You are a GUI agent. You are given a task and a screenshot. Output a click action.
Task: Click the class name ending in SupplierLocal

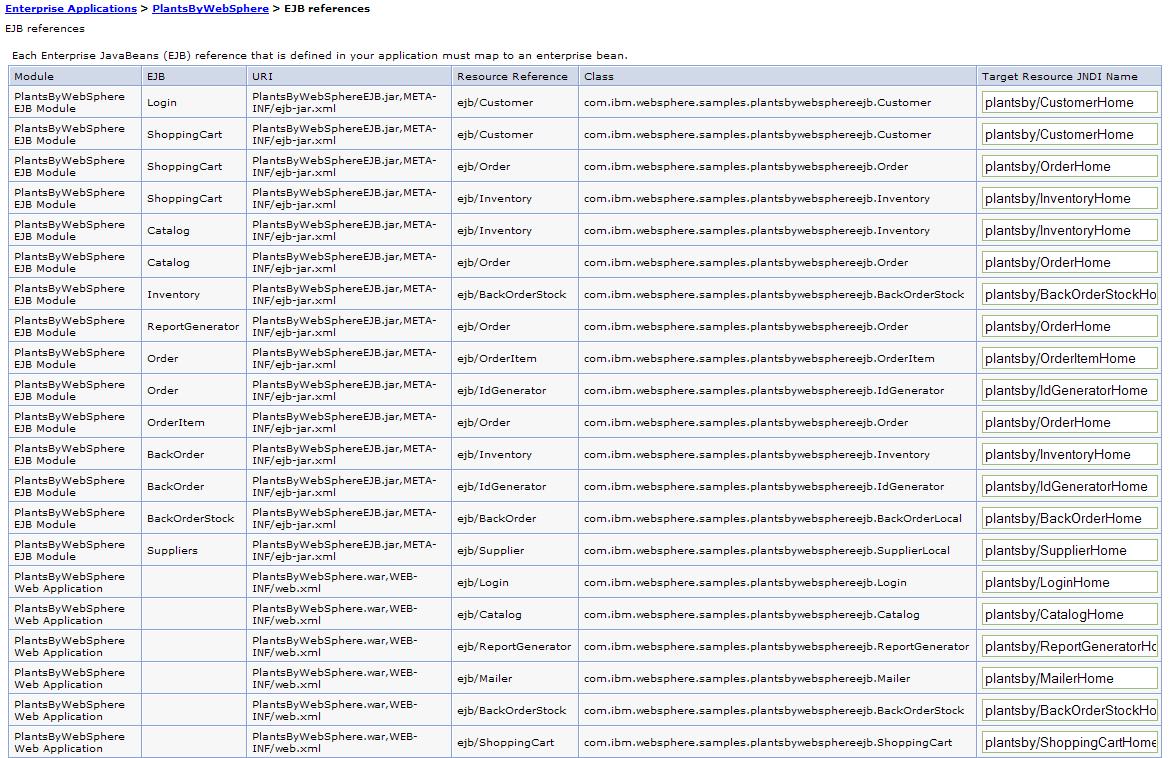[766, 551]
